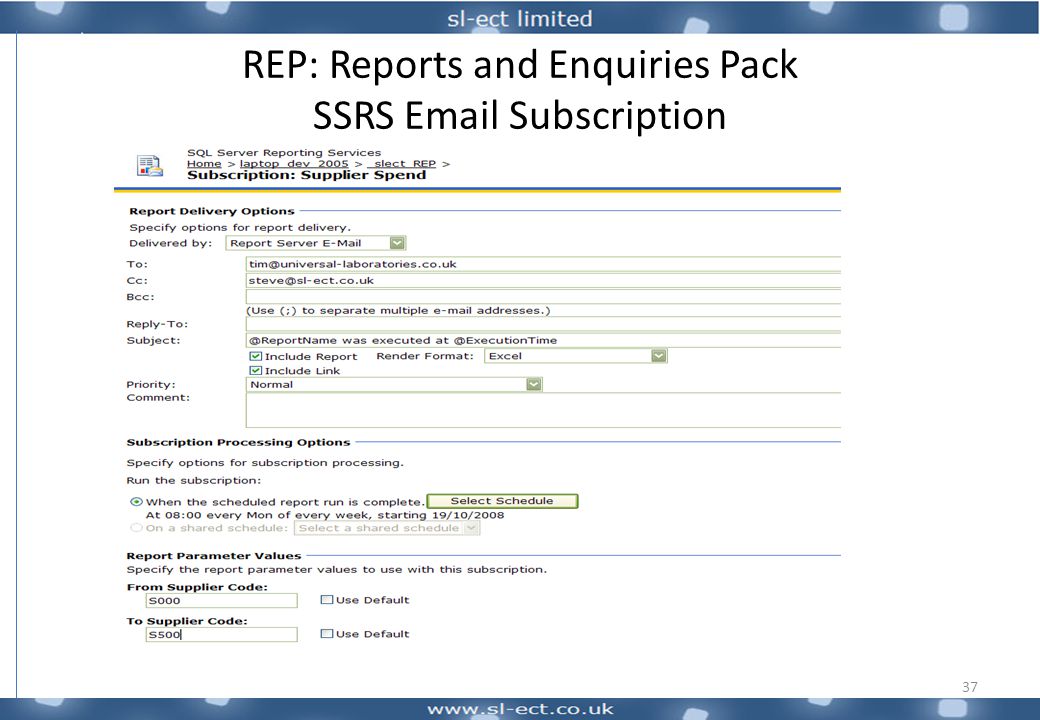Select the scheduled report run radio button
Viewport: 1040px width, 720px height.
136,502
